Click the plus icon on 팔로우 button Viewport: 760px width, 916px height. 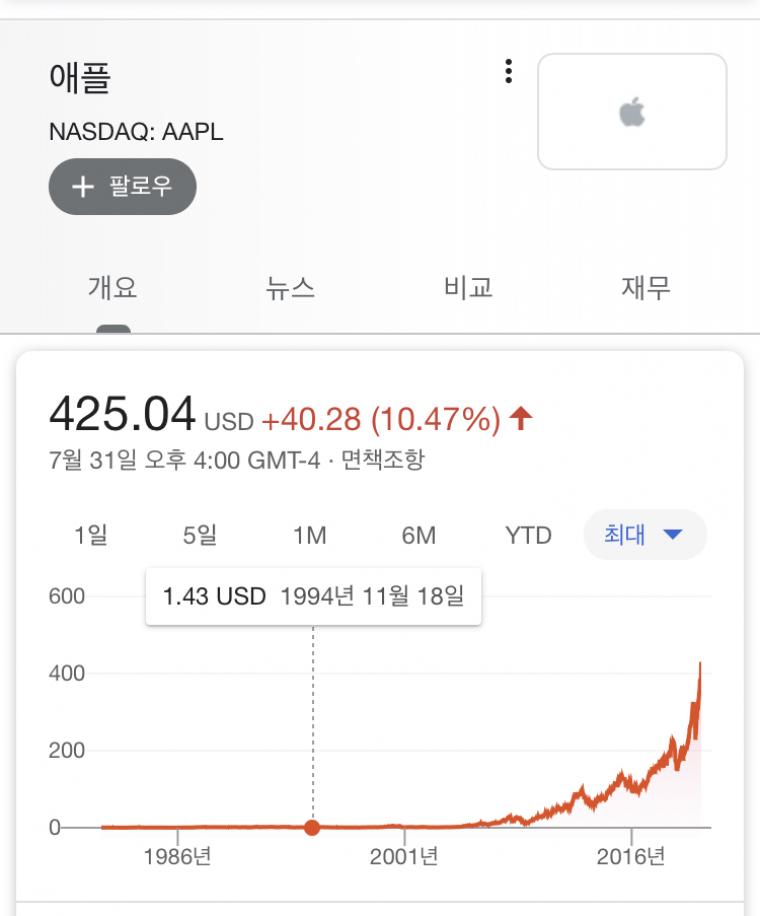(x=83, y=187)
